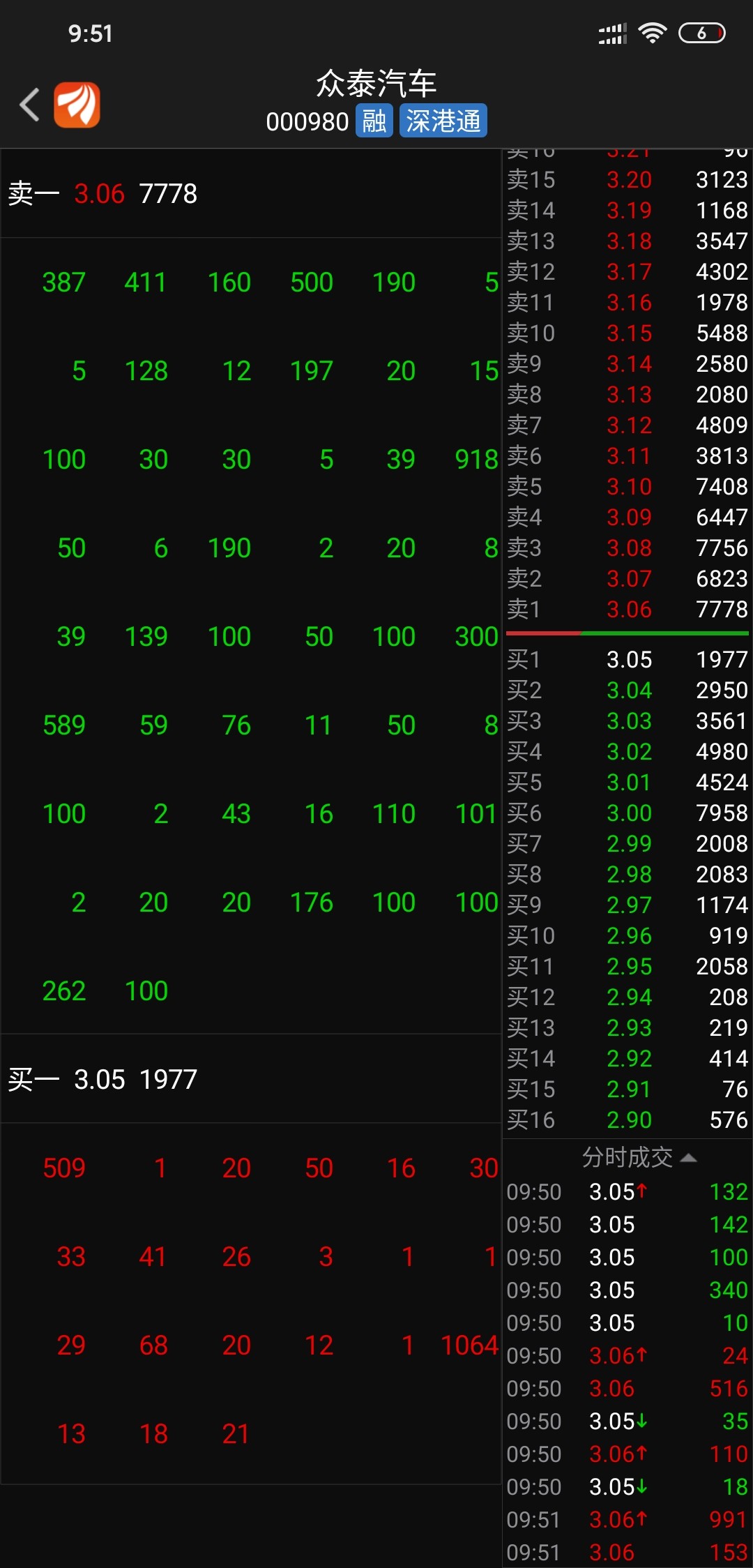Viewport: 753px width, 1568px height.
Task: Tap trade record with volume 516
Action: (x=627, y=1388)
